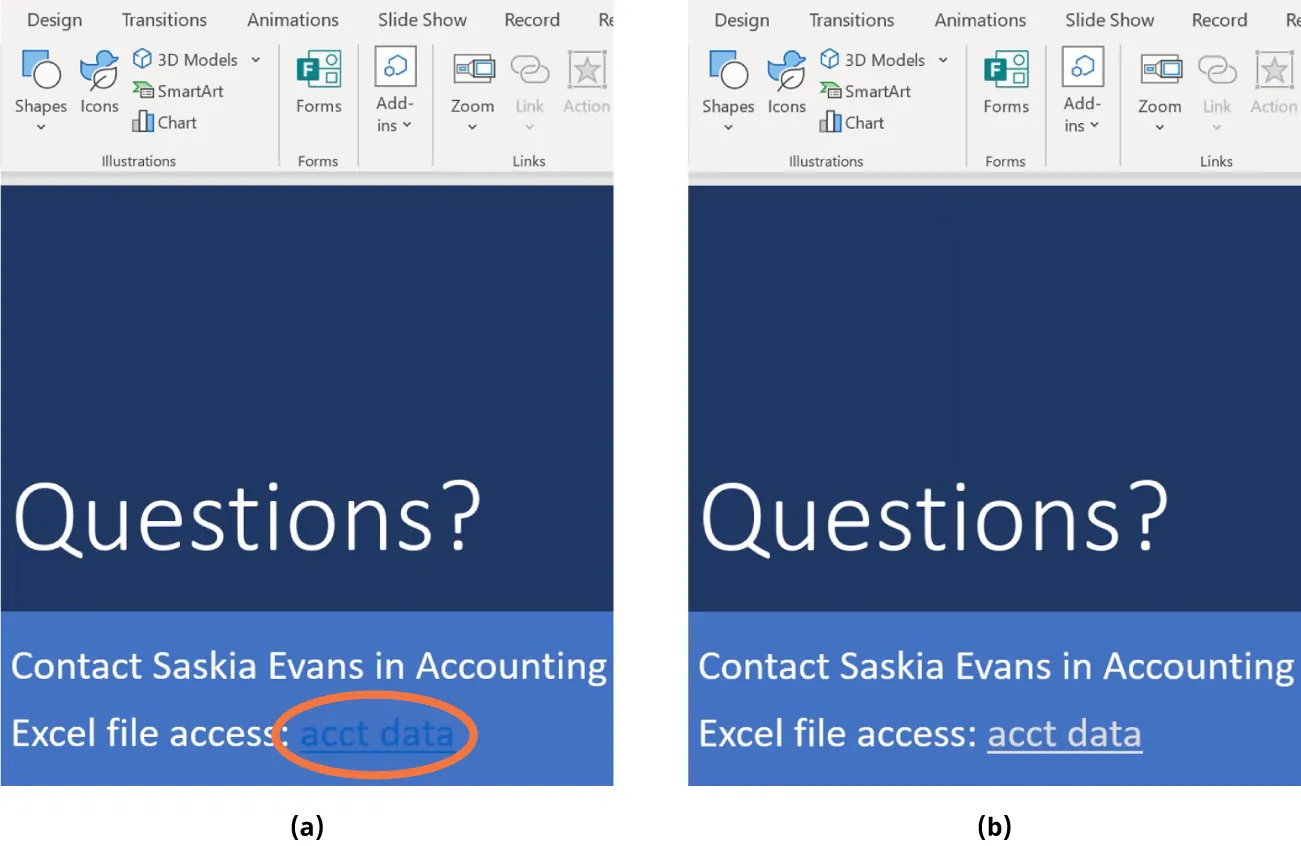This screenshot has width=1301, height=846.
Task: Select the Animations tab
Action: (x=293, y=19)
